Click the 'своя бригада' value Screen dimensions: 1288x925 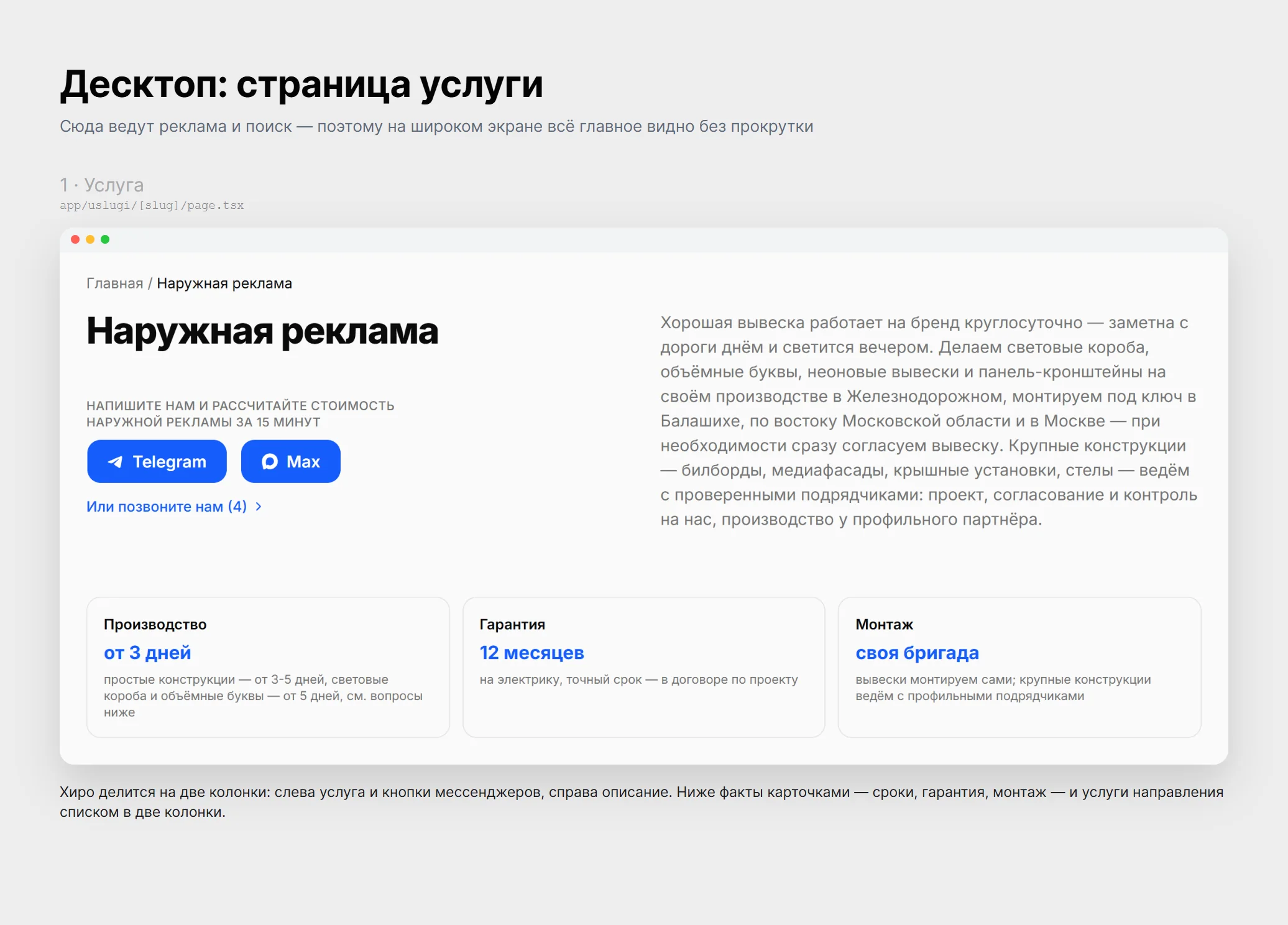[x=917, y=653]
